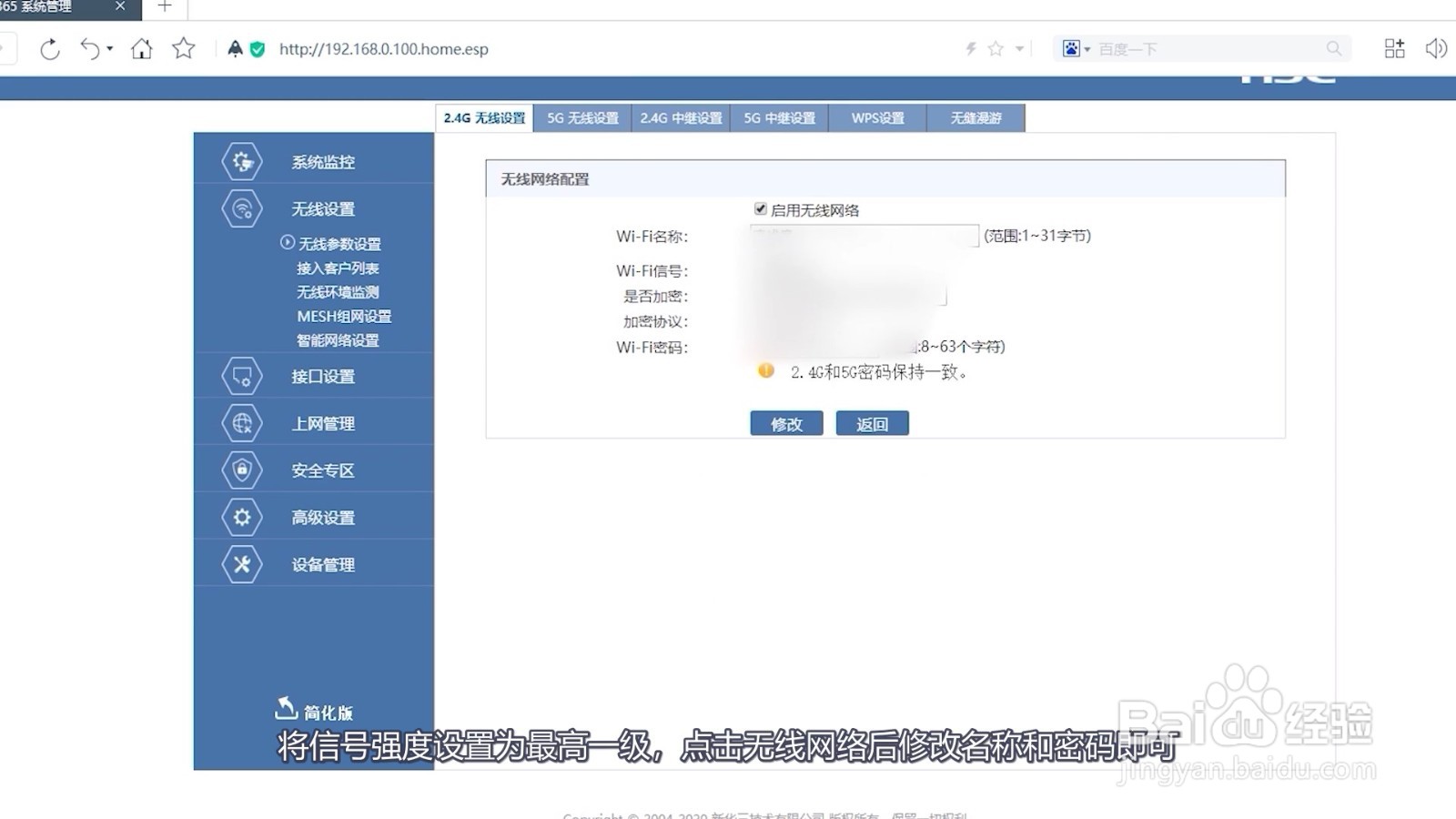Screen dimensions: 1456x819
Task: Open a new browser tab
Action: click(165, 7)
